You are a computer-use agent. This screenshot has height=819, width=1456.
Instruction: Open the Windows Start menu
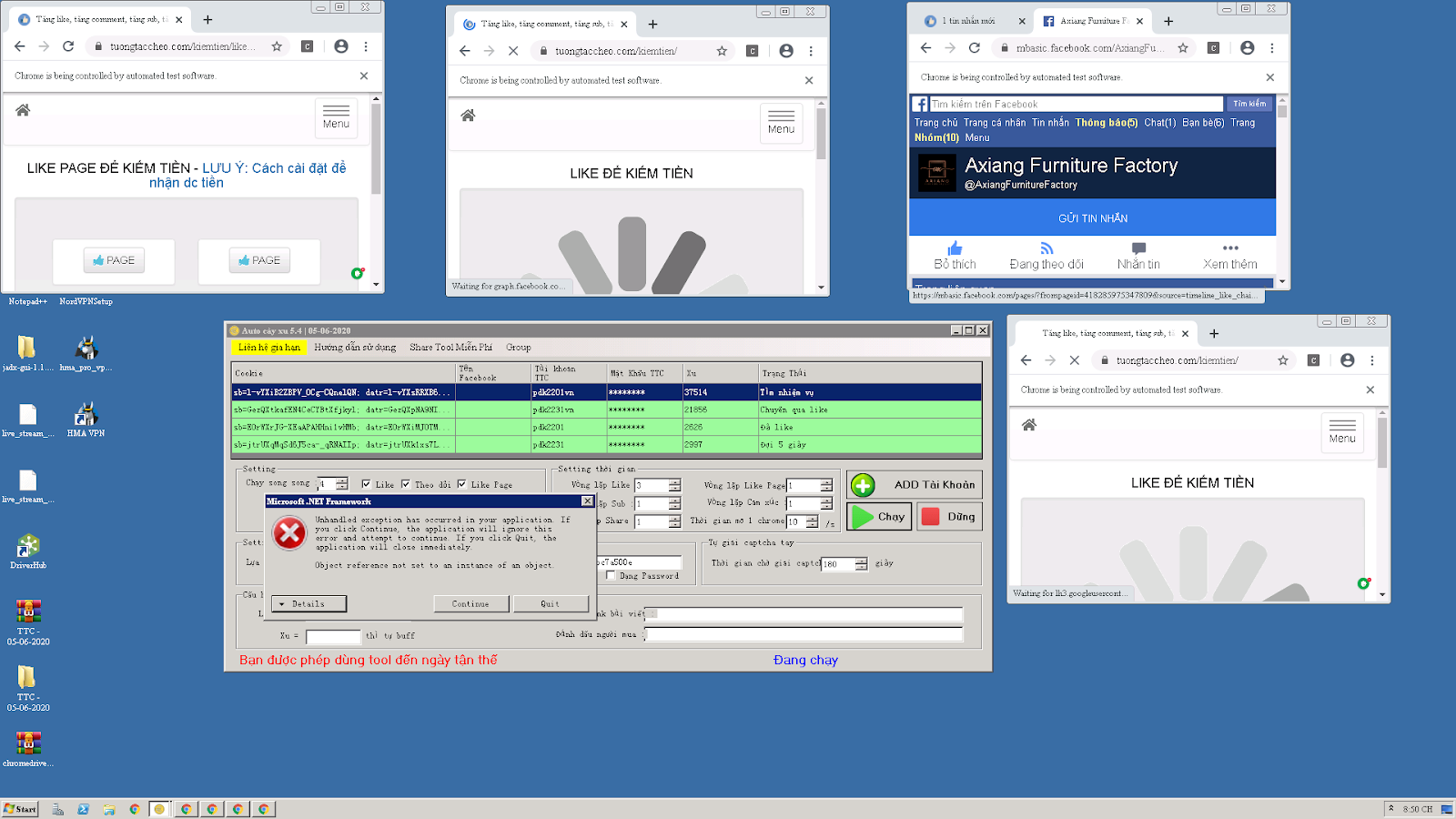(20, 809)
